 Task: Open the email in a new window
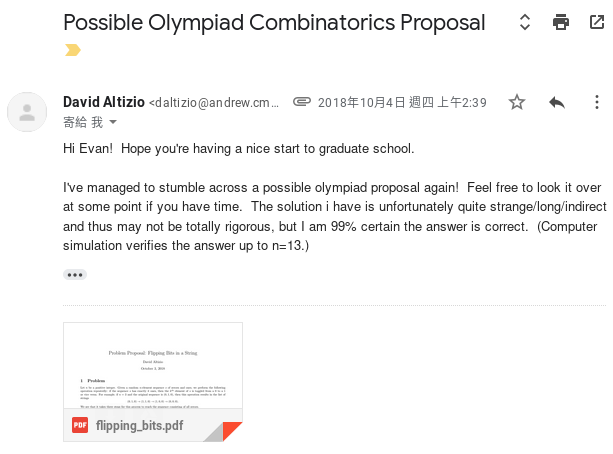tap(594, 22)
